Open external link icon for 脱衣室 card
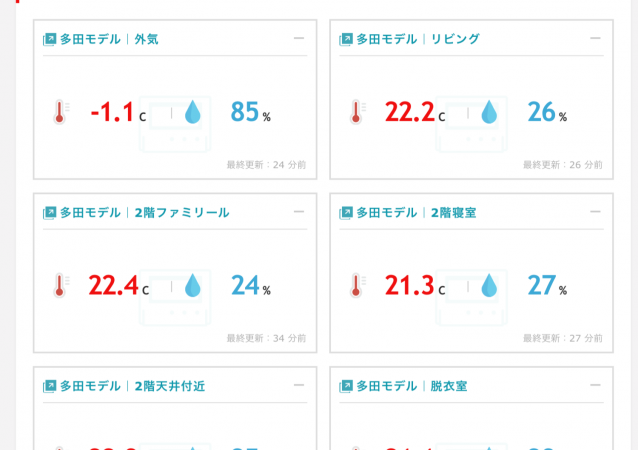This screenshot has width=638, height=450. click(x=346, y=386)
